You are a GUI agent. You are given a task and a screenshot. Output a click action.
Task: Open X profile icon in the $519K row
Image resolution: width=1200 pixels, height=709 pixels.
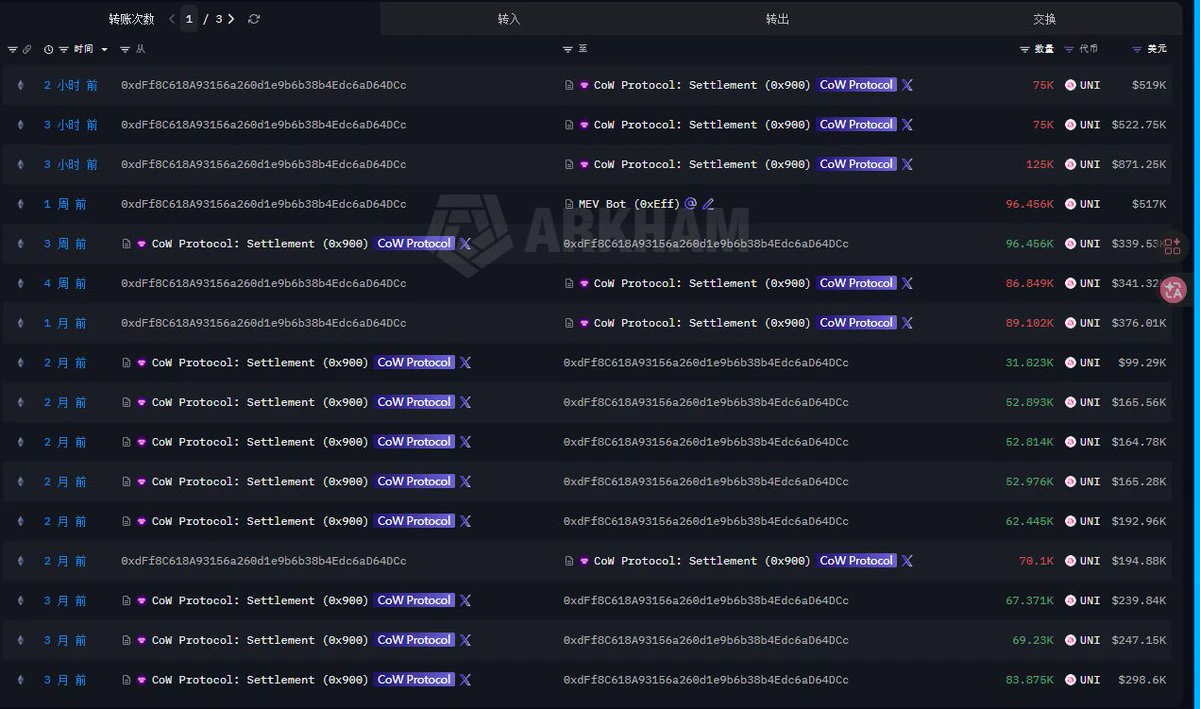tap(907, 85)
